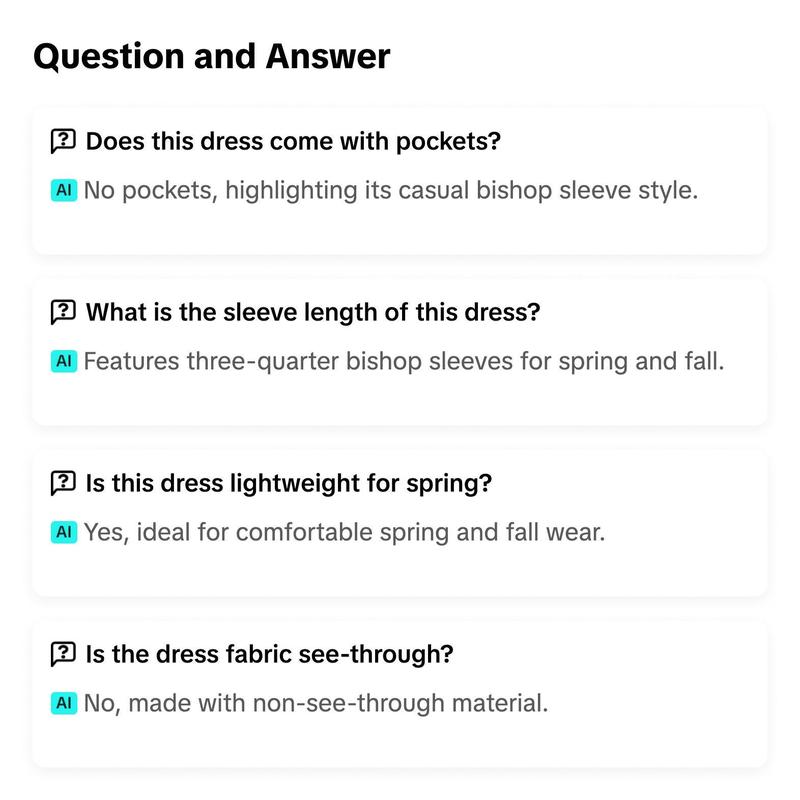Click the AI badge on the pockets answer
The height and width of the screenshot is (800, 800).
coord(64,190)
